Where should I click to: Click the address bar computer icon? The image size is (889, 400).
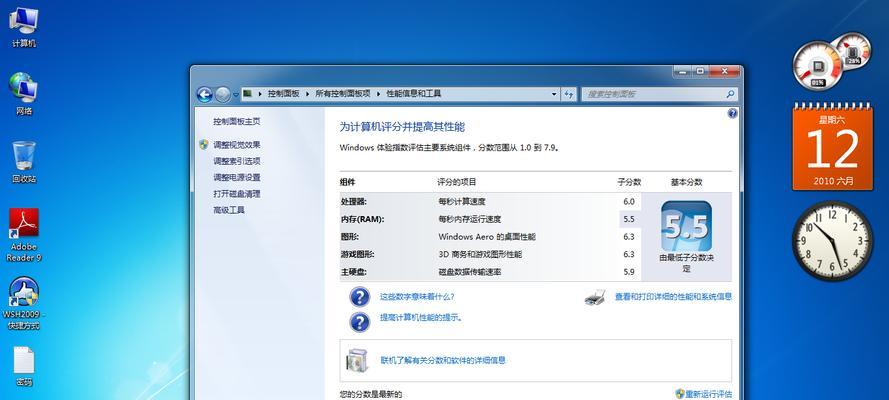pos(248,93)
